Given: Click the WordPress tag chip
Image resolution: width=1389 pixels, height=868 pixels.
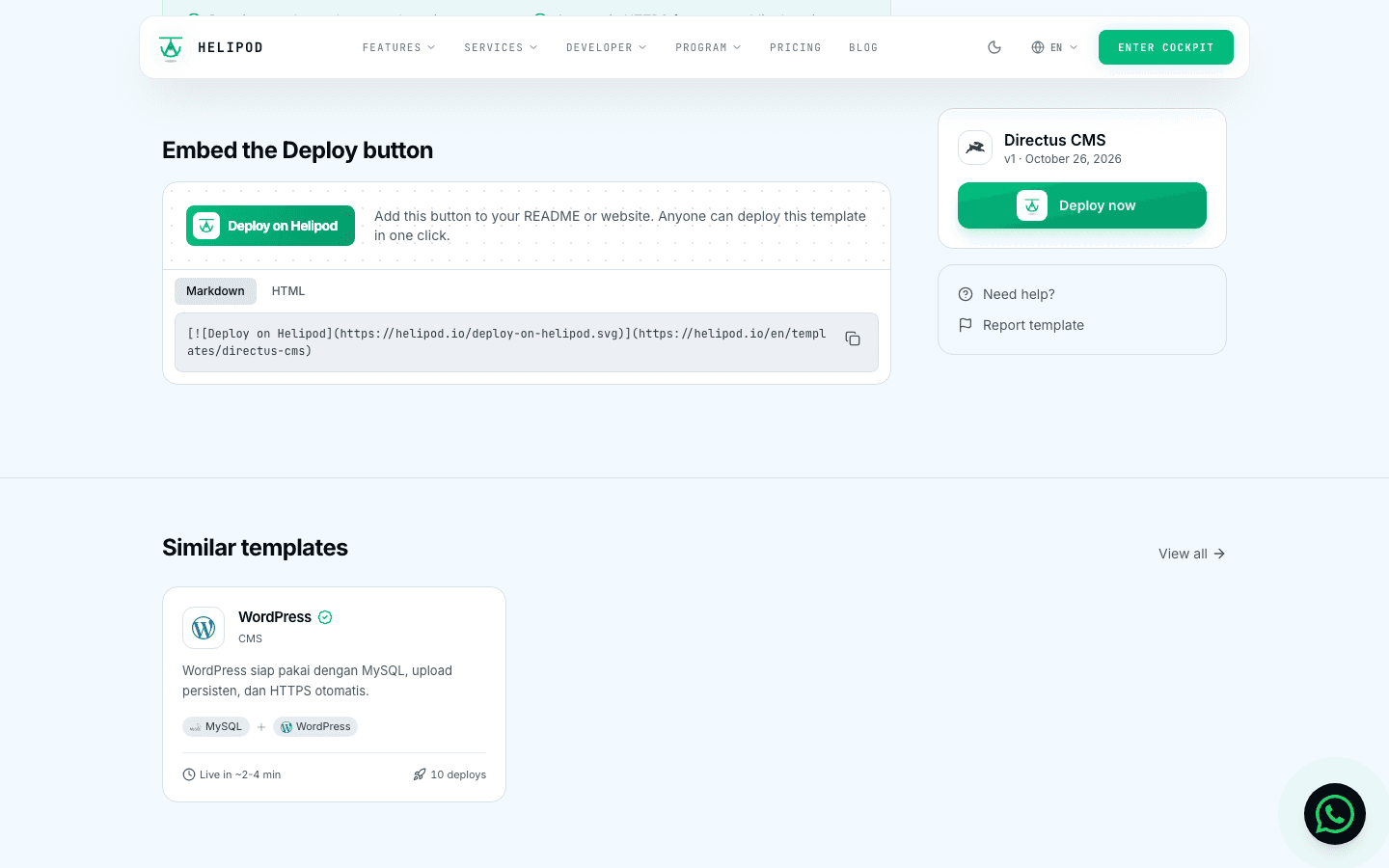Looking at the screenshot, I should (315, 727).
